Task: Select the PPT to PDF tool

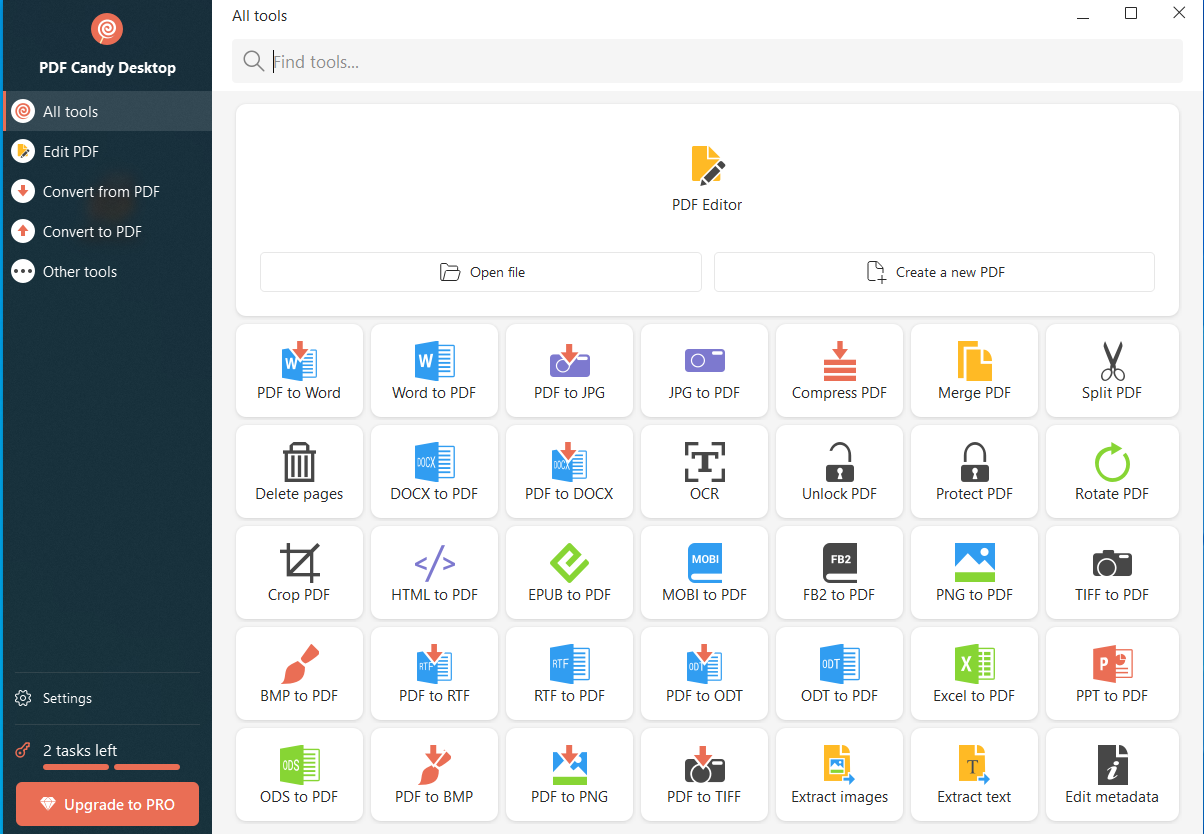Action: click(x=1112, y=674)
